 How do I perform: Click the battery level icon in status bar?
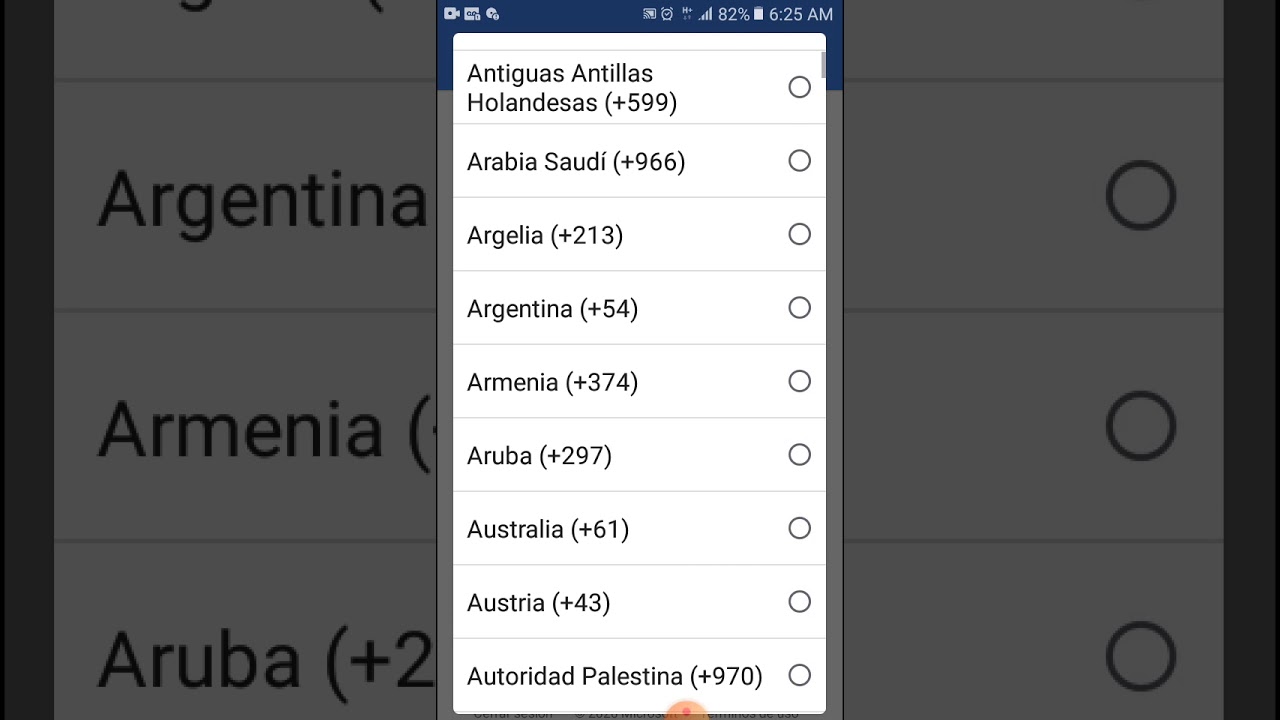coord(758,14)
